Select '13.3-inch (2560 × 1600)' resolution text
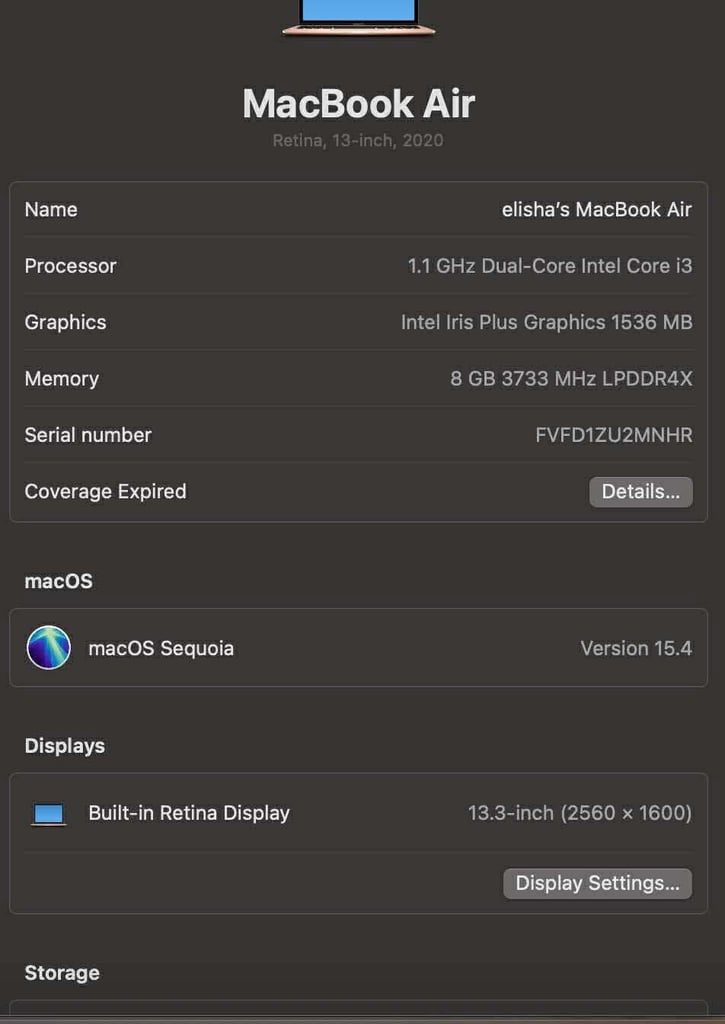Image resolution: width=725 pixels, height=1024 pixels. (x=580, y=813)
